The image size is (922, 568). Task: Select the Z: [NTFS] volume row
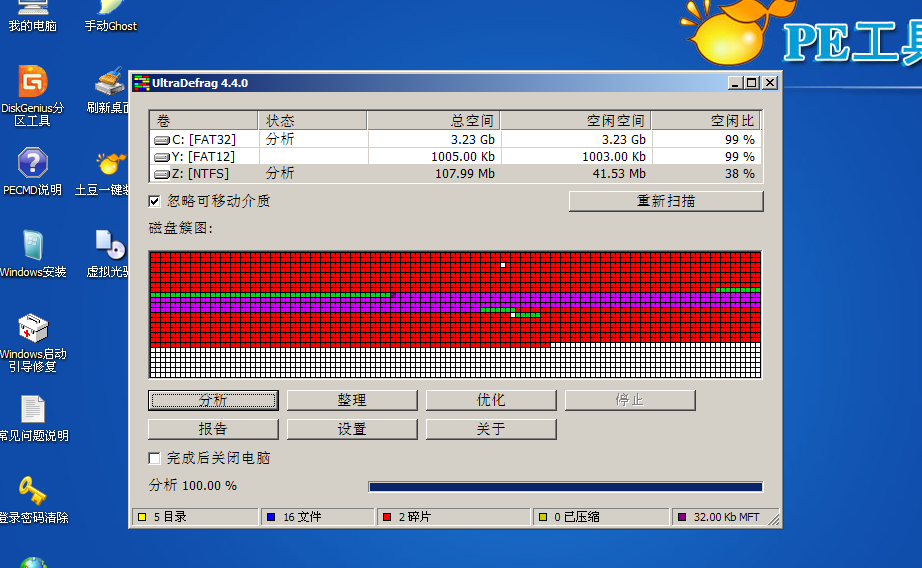click(456, 173)
